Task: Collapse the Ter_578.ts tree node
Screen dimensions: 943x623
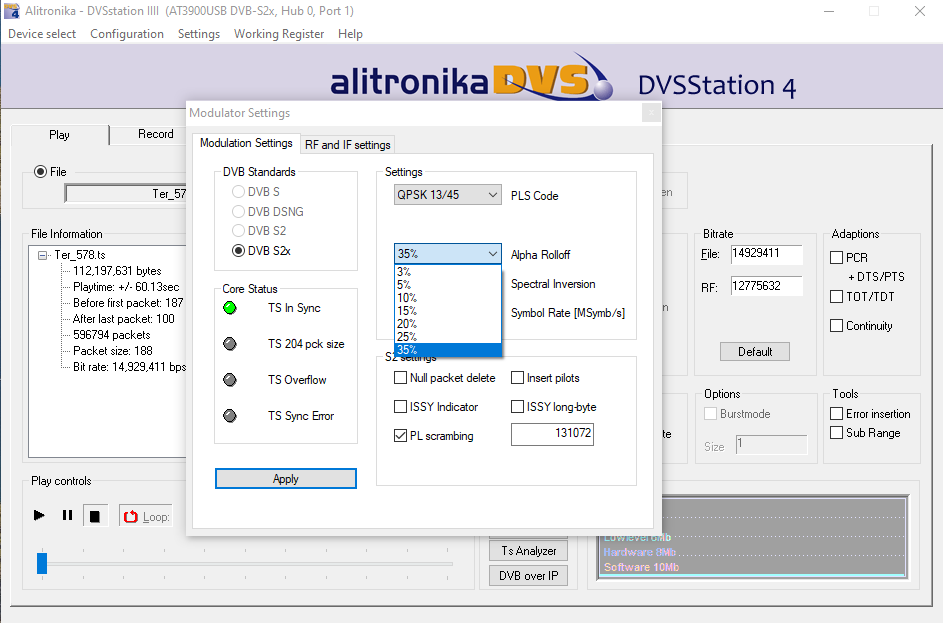Action: coord(42,256)
